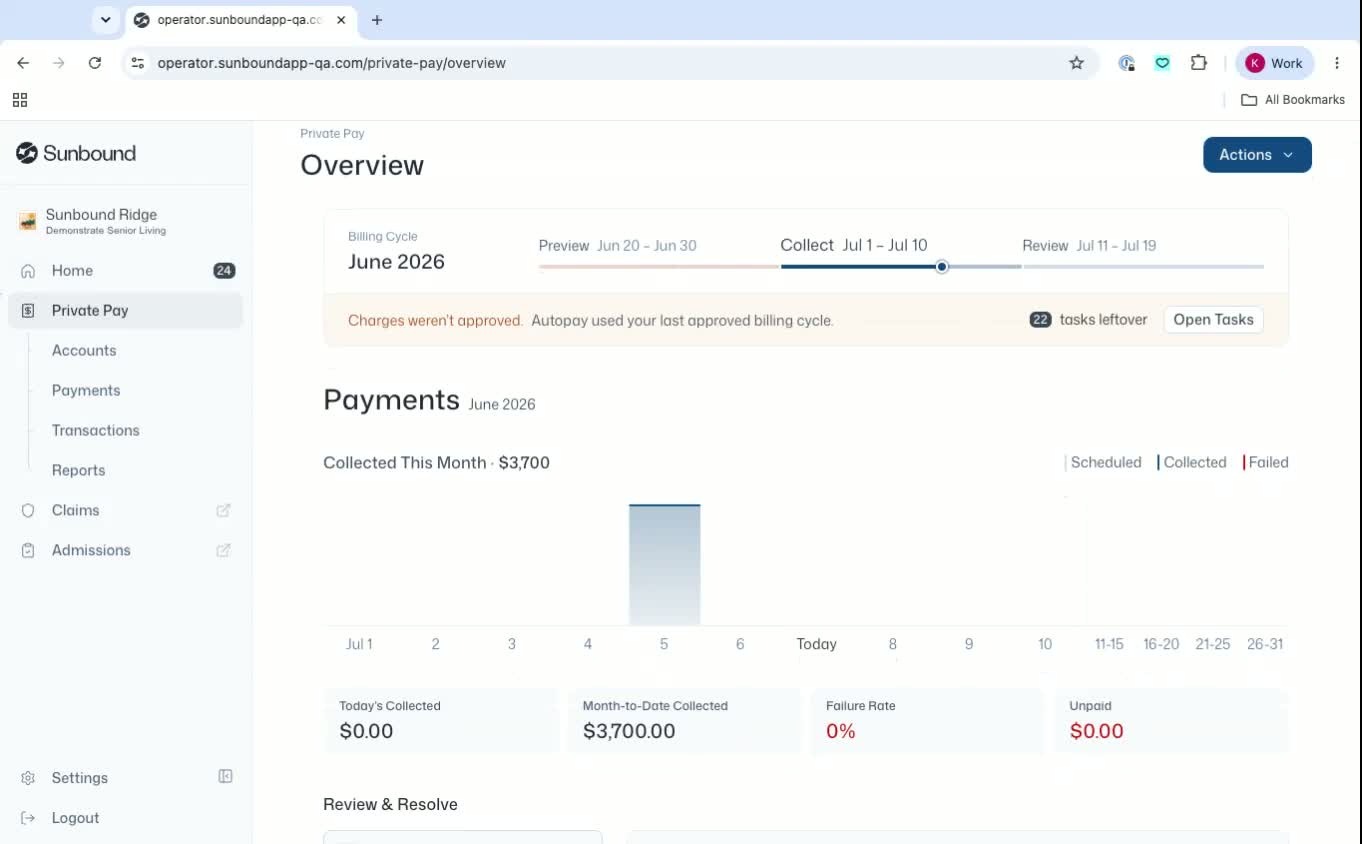Click external link icon beside Claims

point(224,510)
